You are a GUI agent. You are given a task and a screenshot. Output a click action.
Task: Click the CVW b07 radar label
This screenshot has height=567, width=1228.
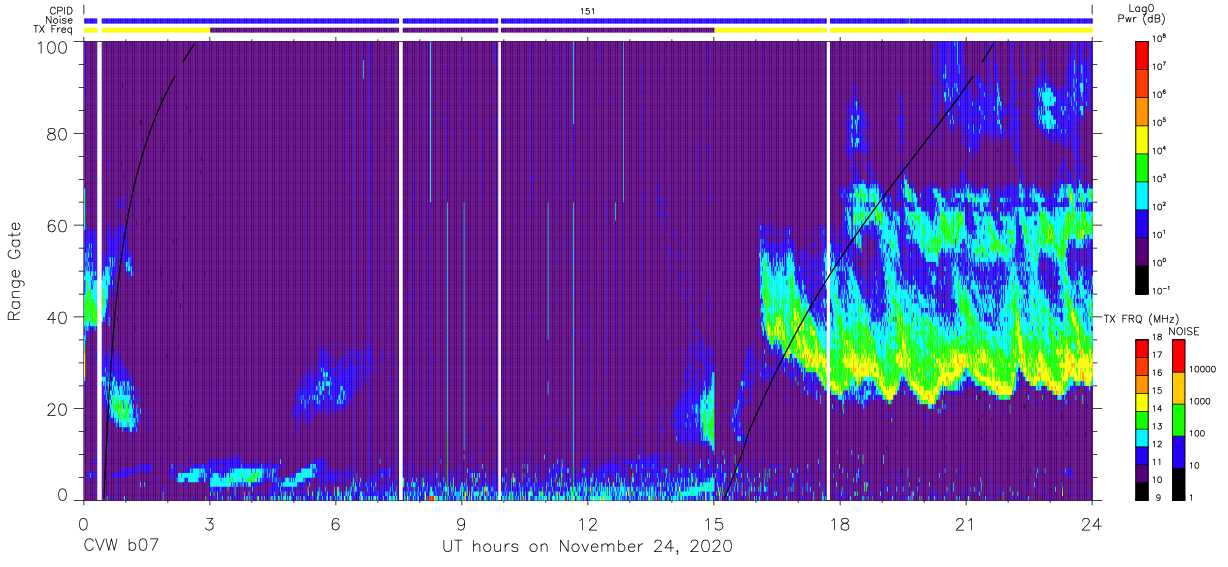point(122,547)
